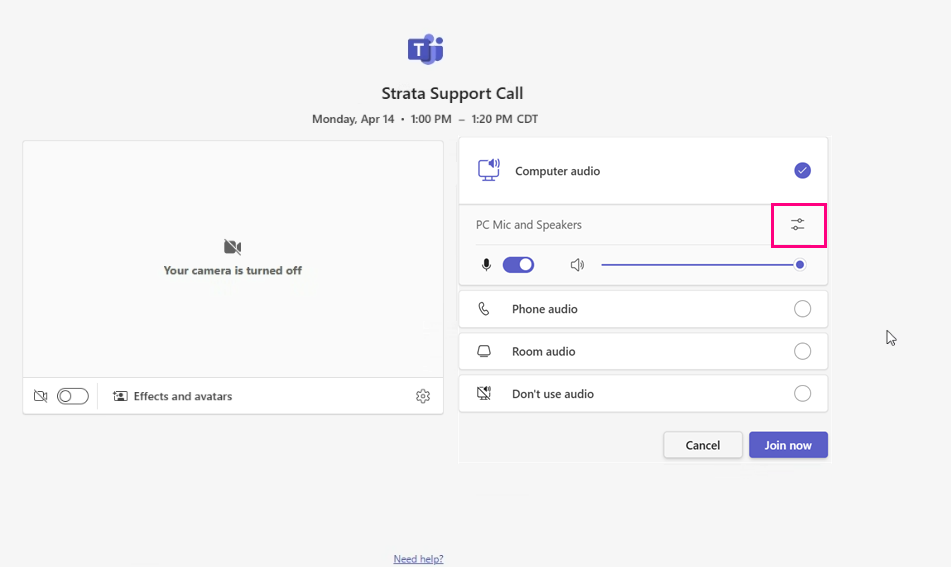The image size is (951, 567).
Task: Cancel joining the meeting
Action: [x=702, y=445]
